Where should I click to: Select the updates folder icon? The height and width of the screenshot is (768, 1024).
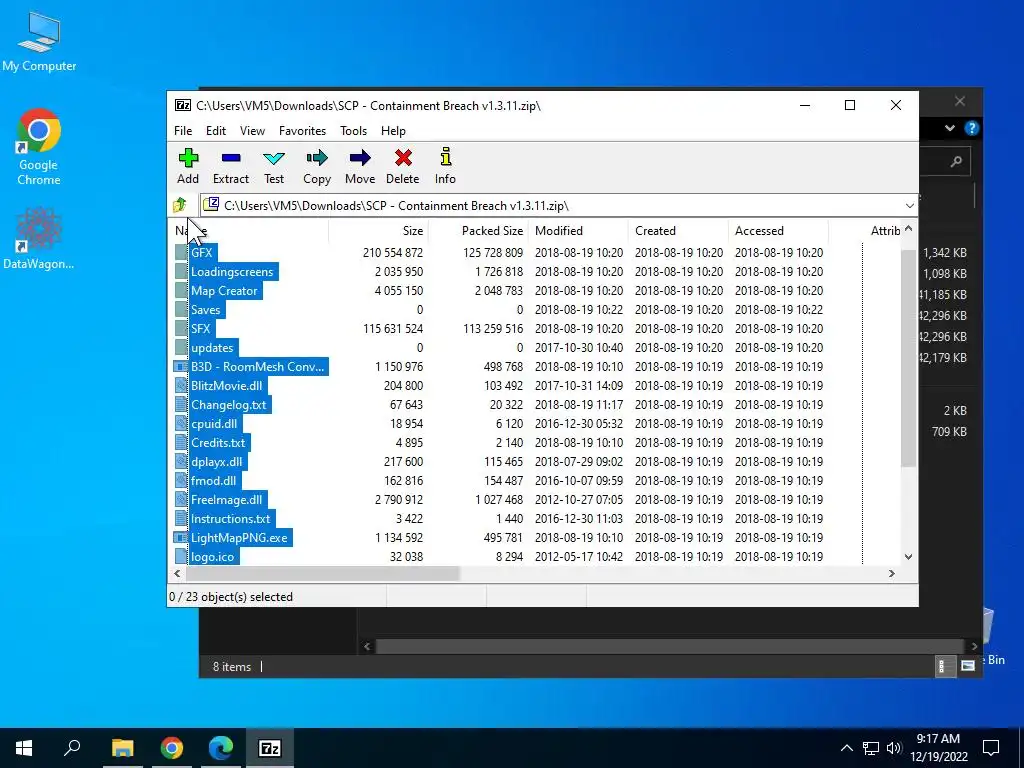click(181, 347)
